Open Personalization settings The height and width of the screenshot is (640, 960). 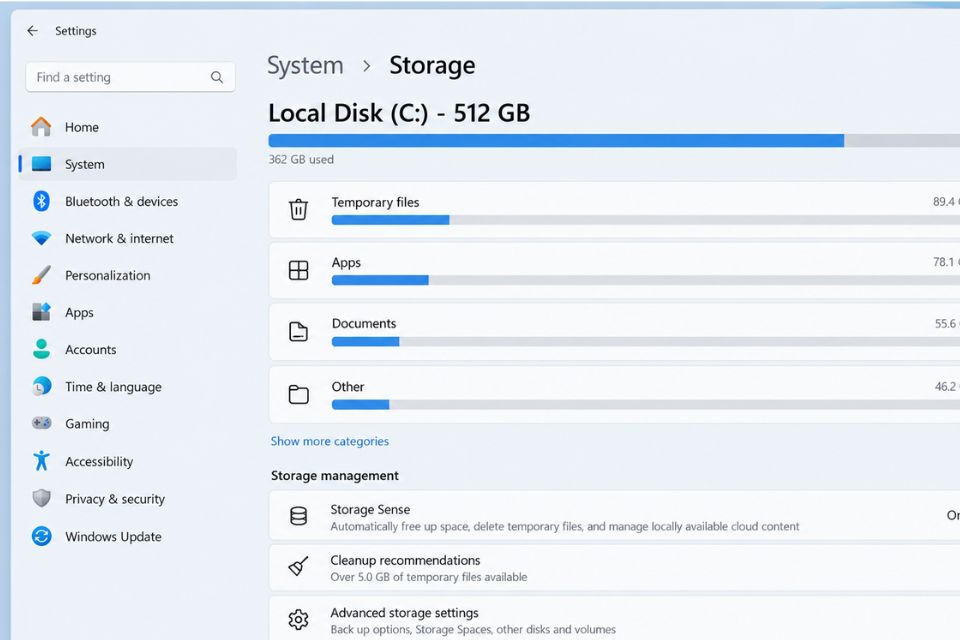(127, 275)
